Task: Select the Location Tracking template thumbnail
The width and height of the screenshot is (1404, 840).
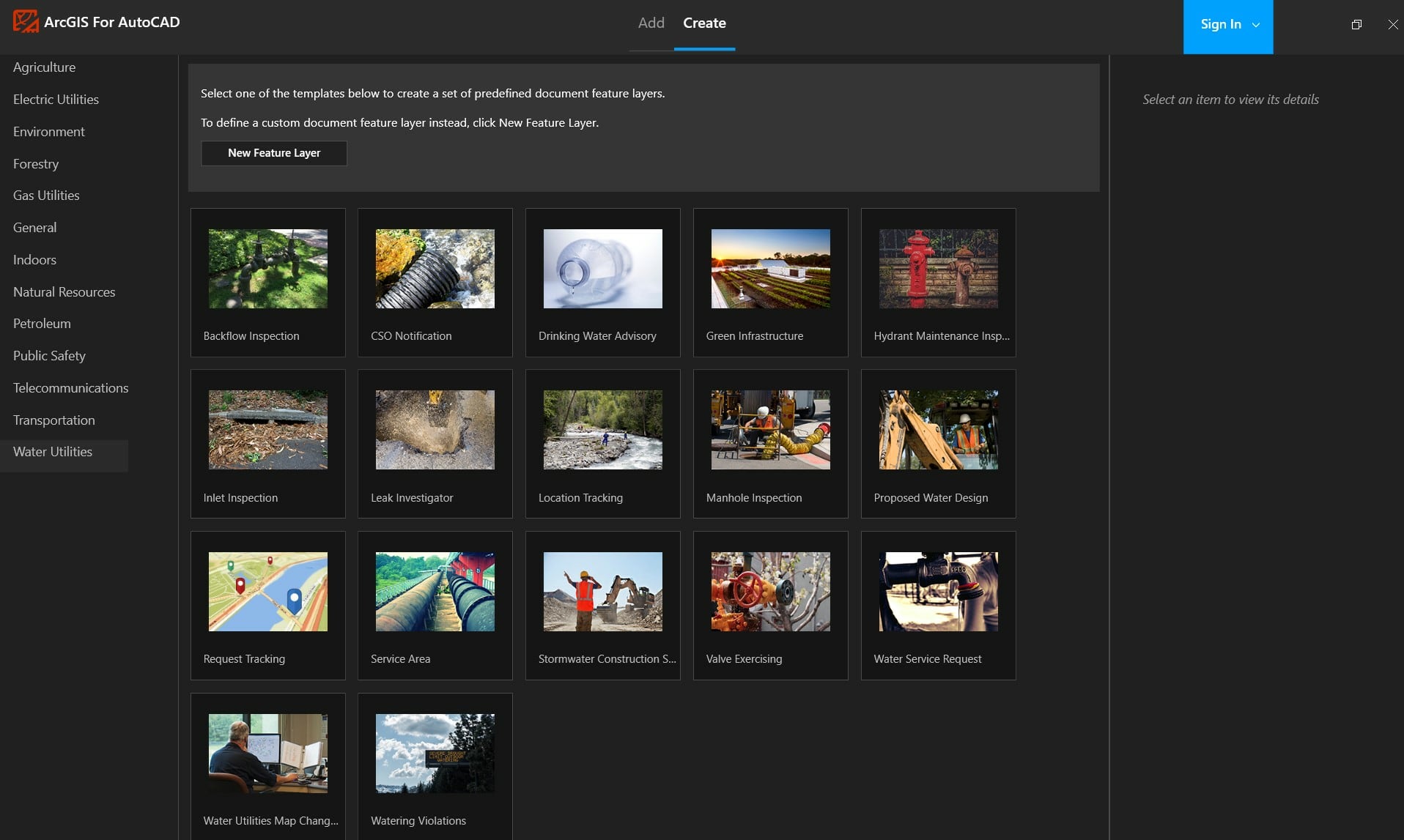Action: [x=603, y=430]
